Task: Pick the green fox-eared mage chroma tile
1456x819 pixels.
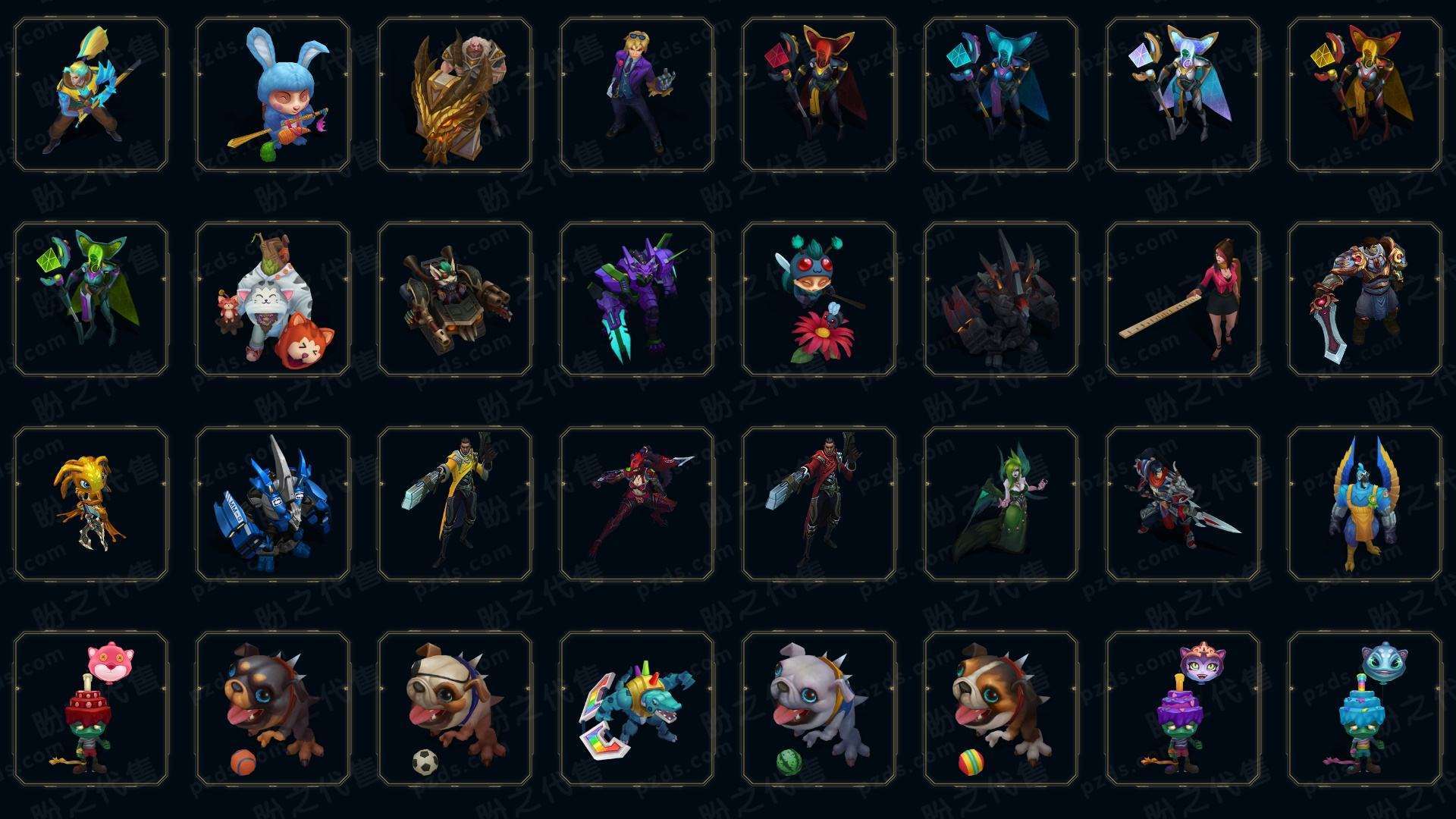Action: click(x=91, y=299)
